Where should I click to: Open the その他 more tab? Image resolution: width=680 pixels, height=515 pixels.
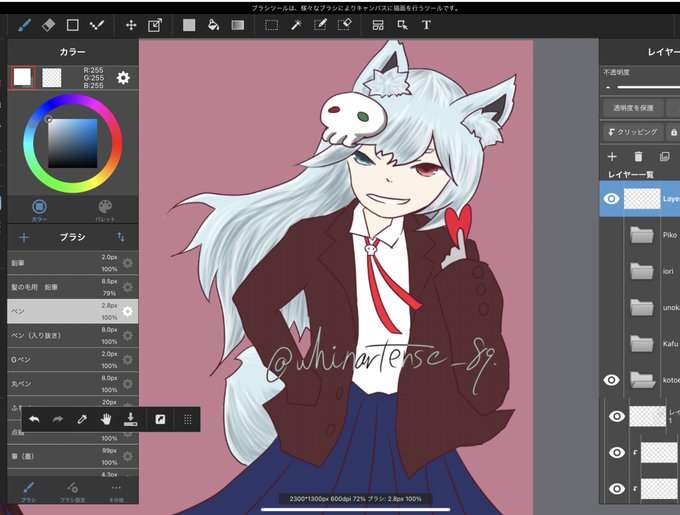point(116,491)
